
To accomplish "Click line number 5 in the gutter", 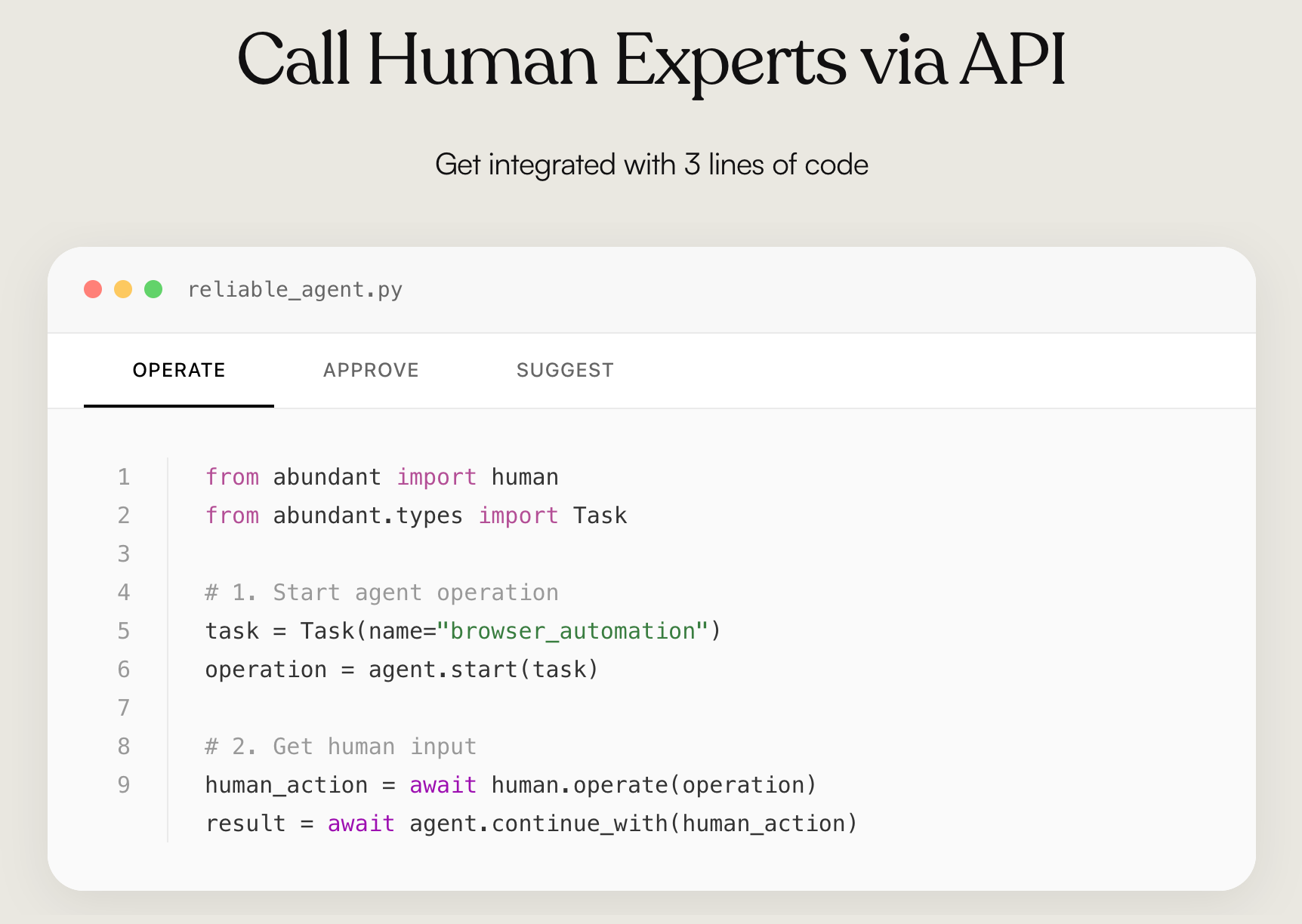I will coord(124,631).
